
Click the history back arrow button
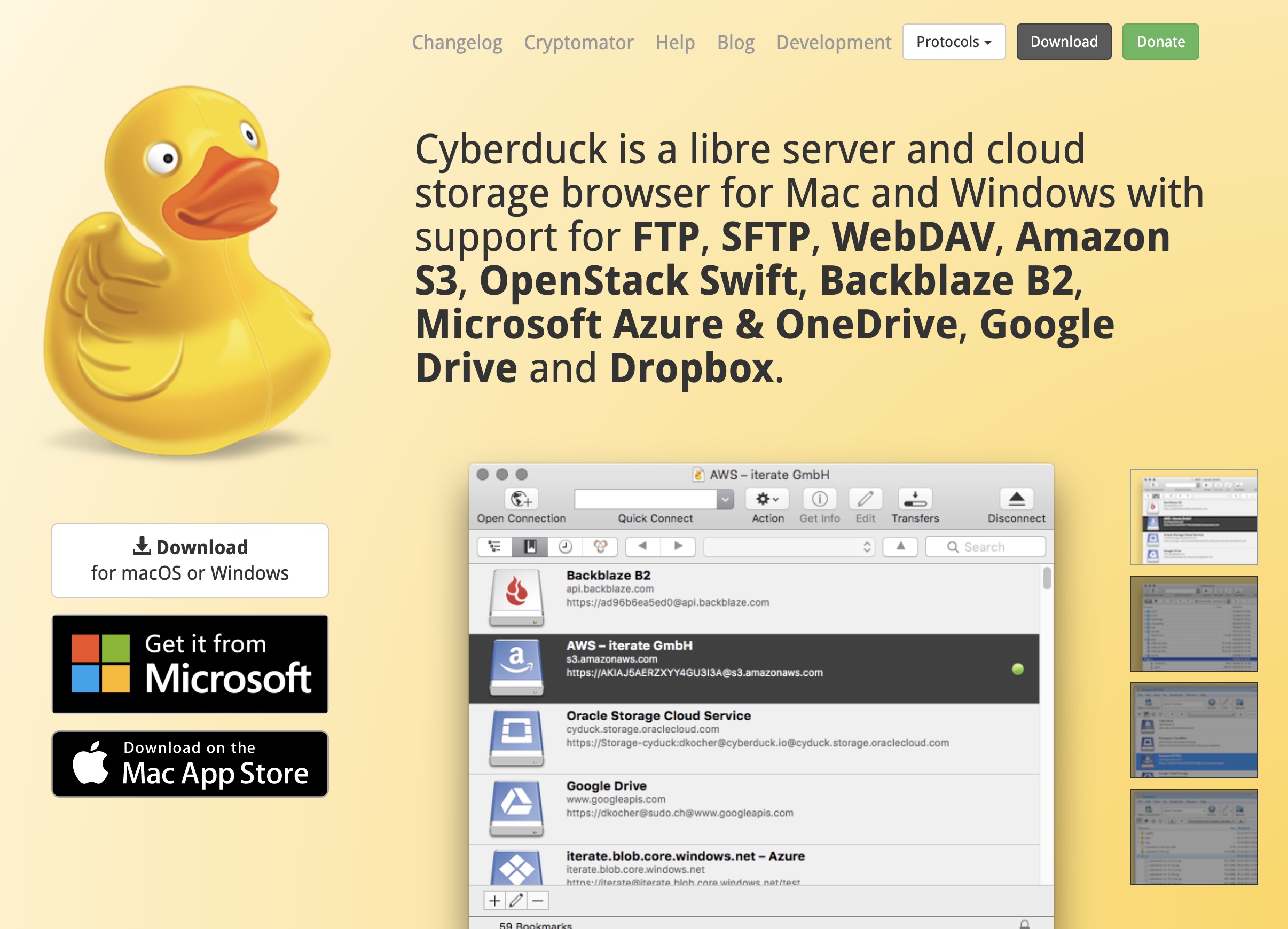(640, 548)
